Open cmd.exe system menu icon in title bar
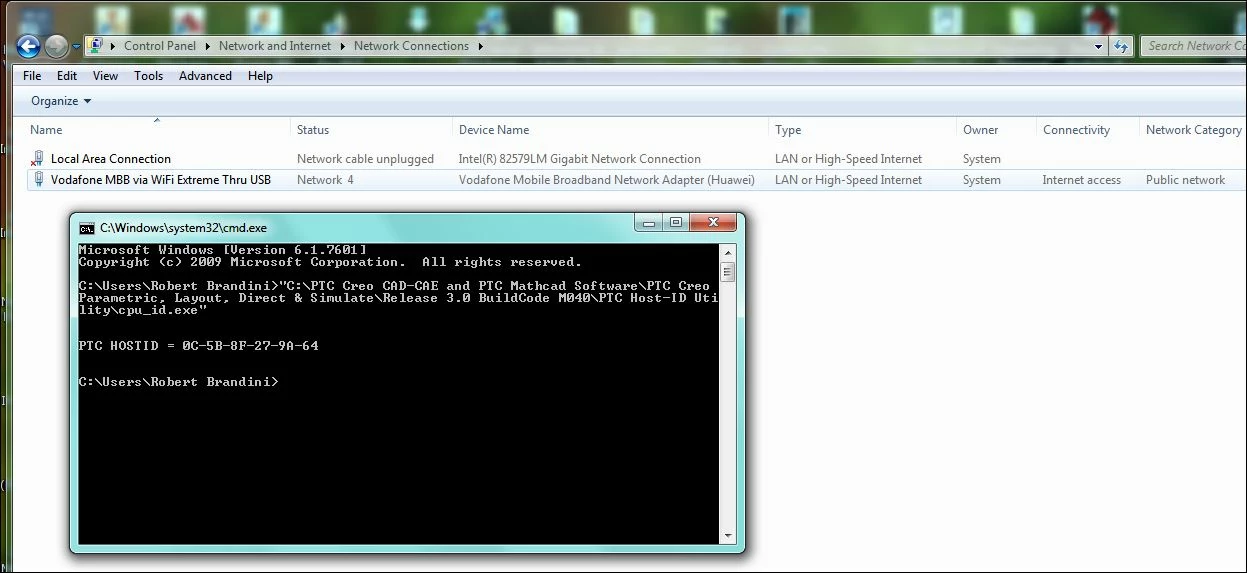 click(87, 227)
